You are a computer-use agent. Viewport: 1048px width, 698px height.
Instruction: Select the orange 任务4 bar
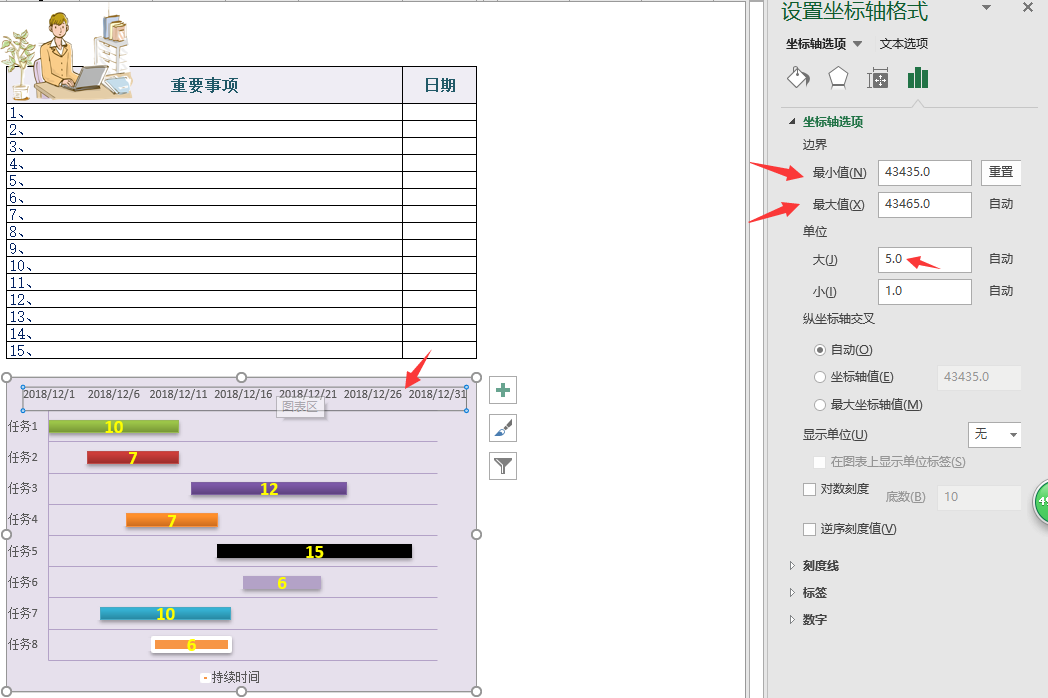point(172,519)
